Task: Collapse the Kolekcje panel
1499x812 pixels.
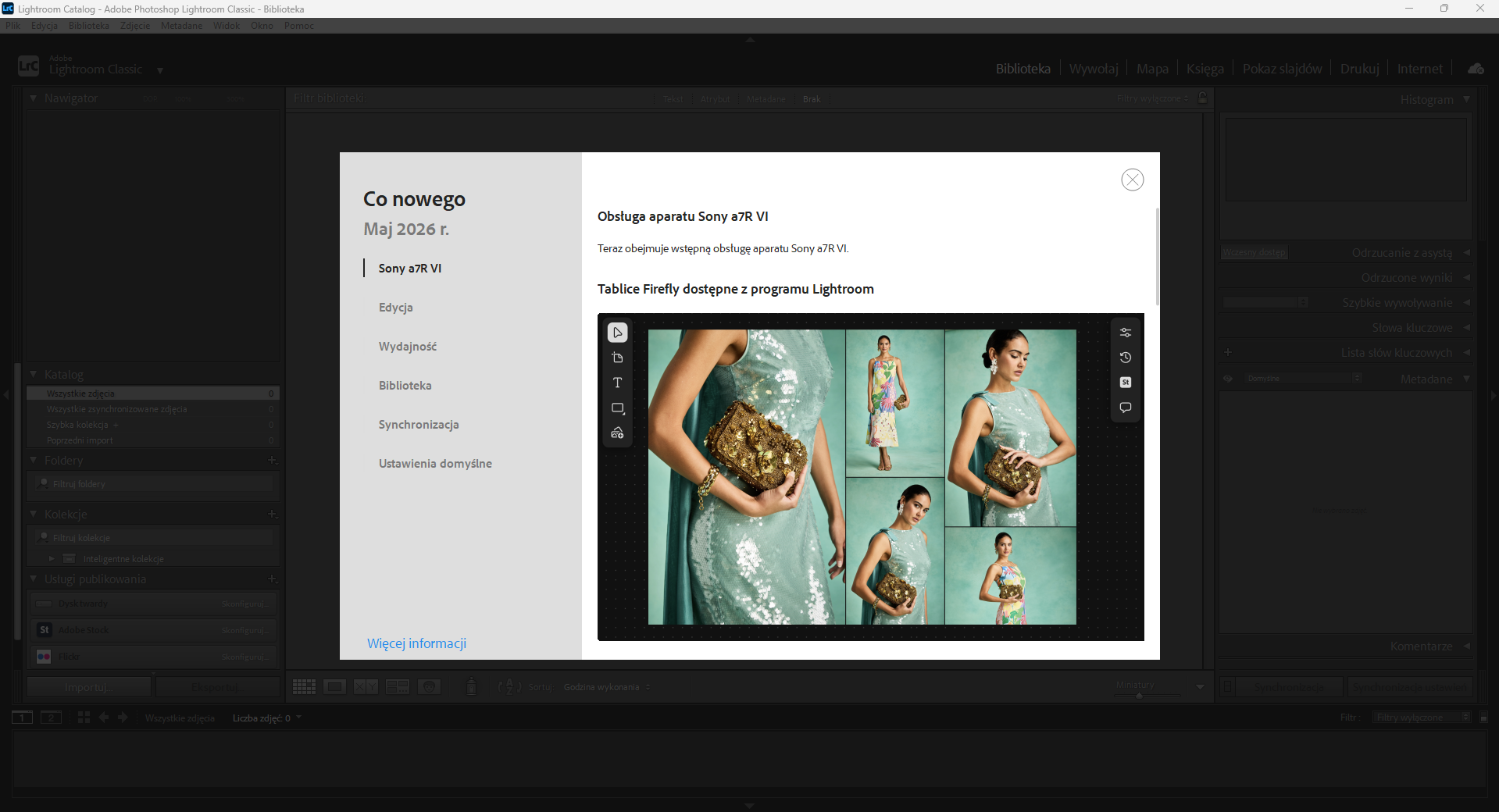Action: pos(34,515)
